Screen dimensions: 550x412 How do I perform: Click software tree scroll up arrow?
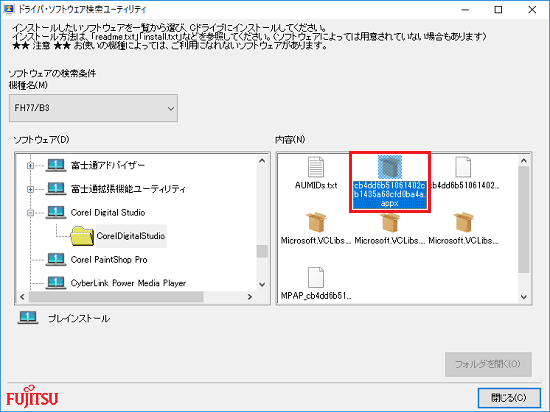tap(262, 161)
